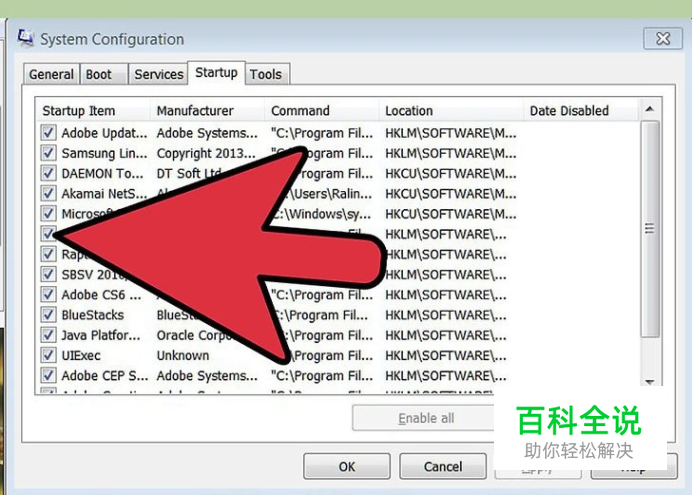Screen dimensions: 692x495
Task: Disable the DAEMON To... startup item
Action: (48, 173)
